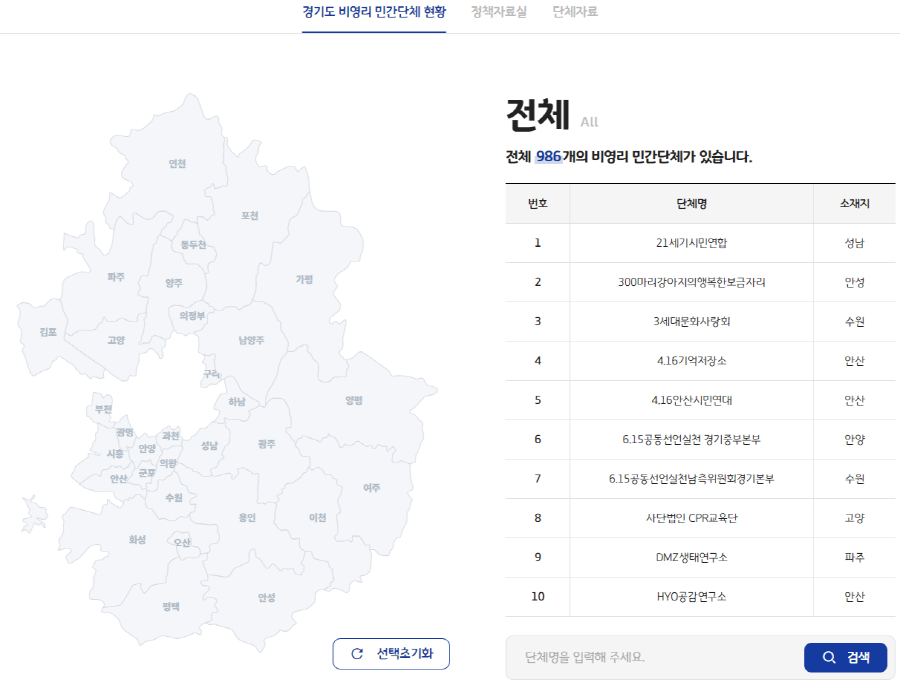Viewport: 900px width, 681px height.
Task: Click 6.15공동선언실천 경기중부본부 row
Action: 700,439
